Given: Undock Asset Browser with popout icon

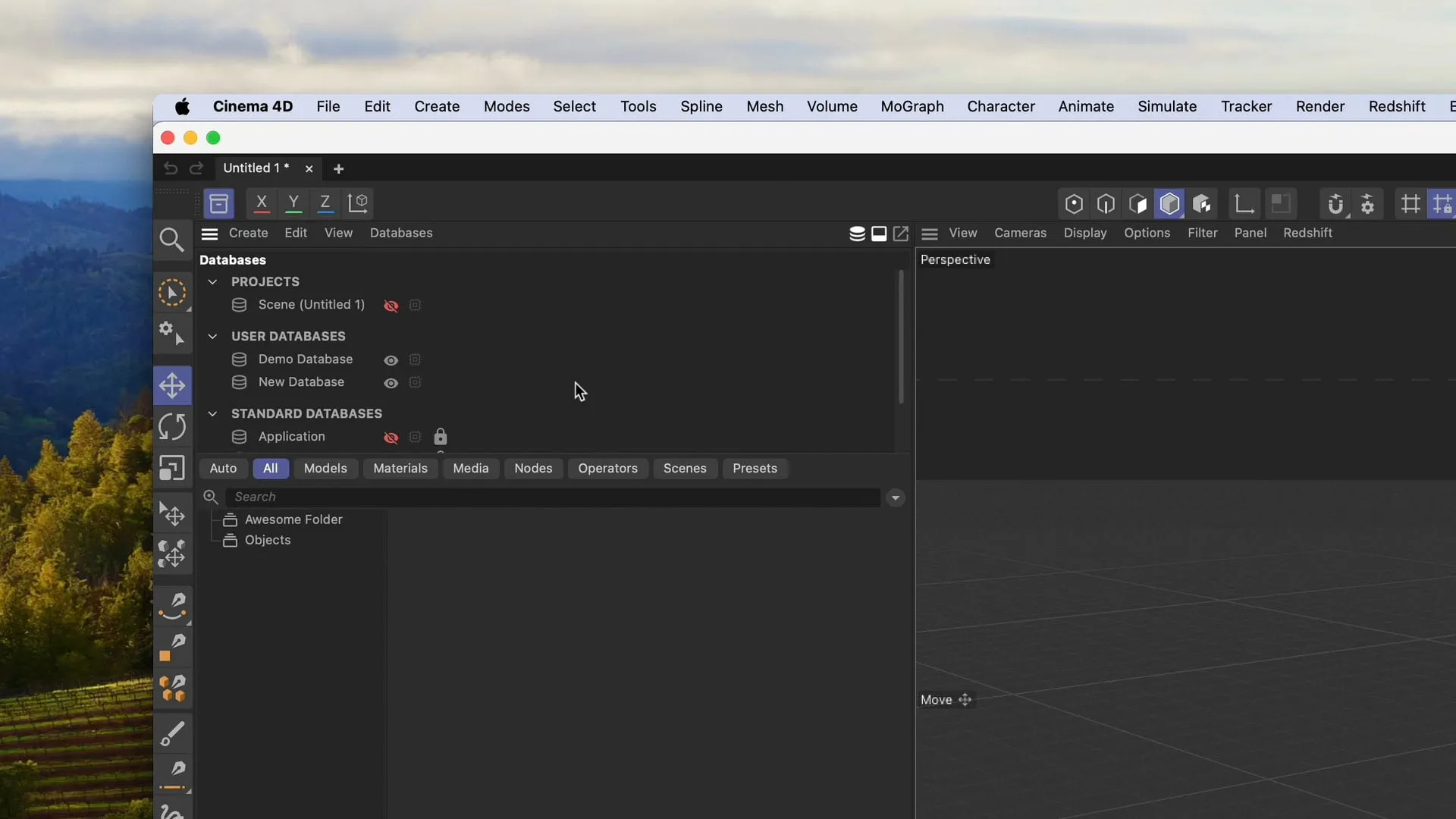Looking at the screenshot, I should (x=901, y=234).
